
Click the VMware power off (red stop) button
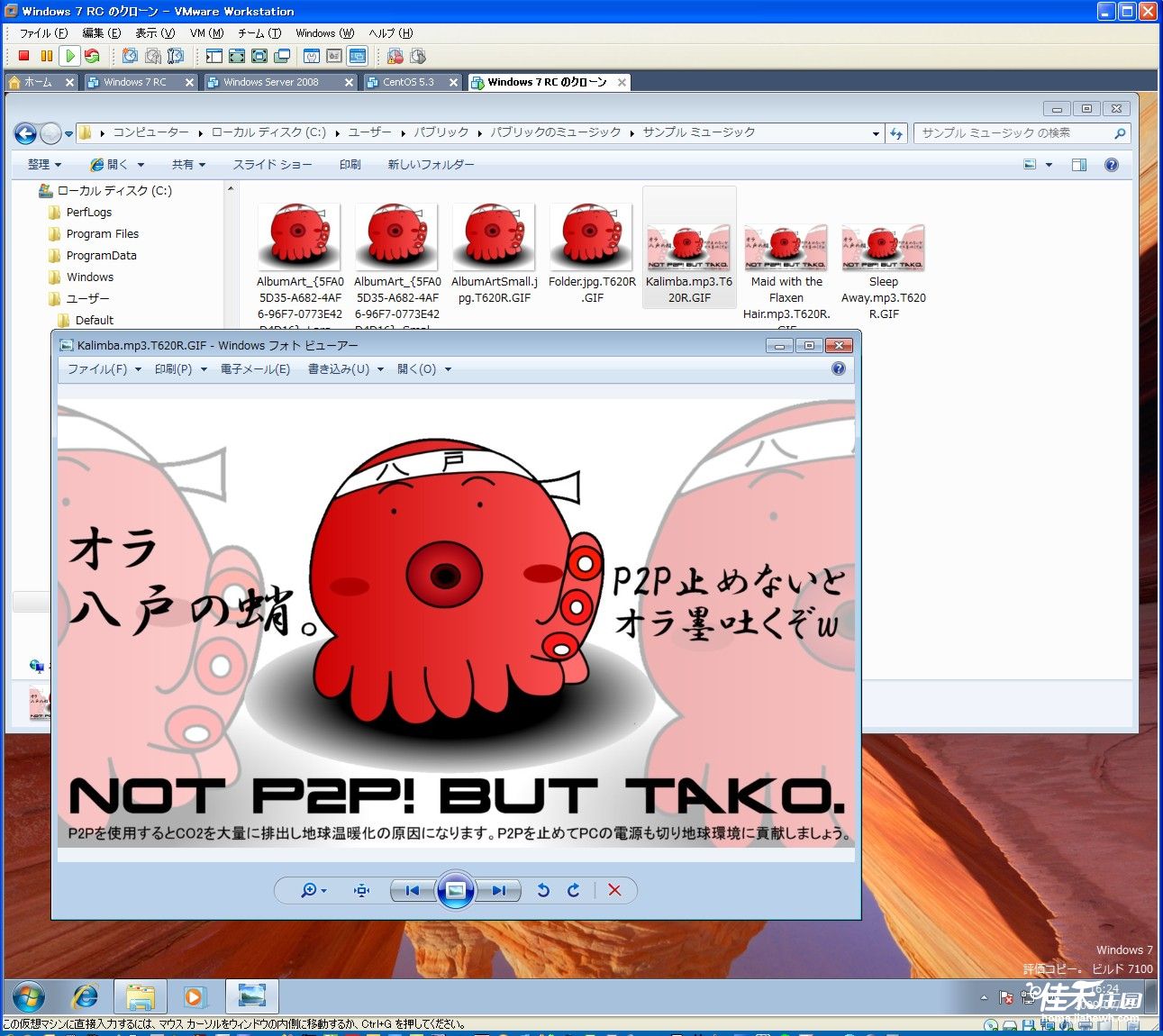24,56
